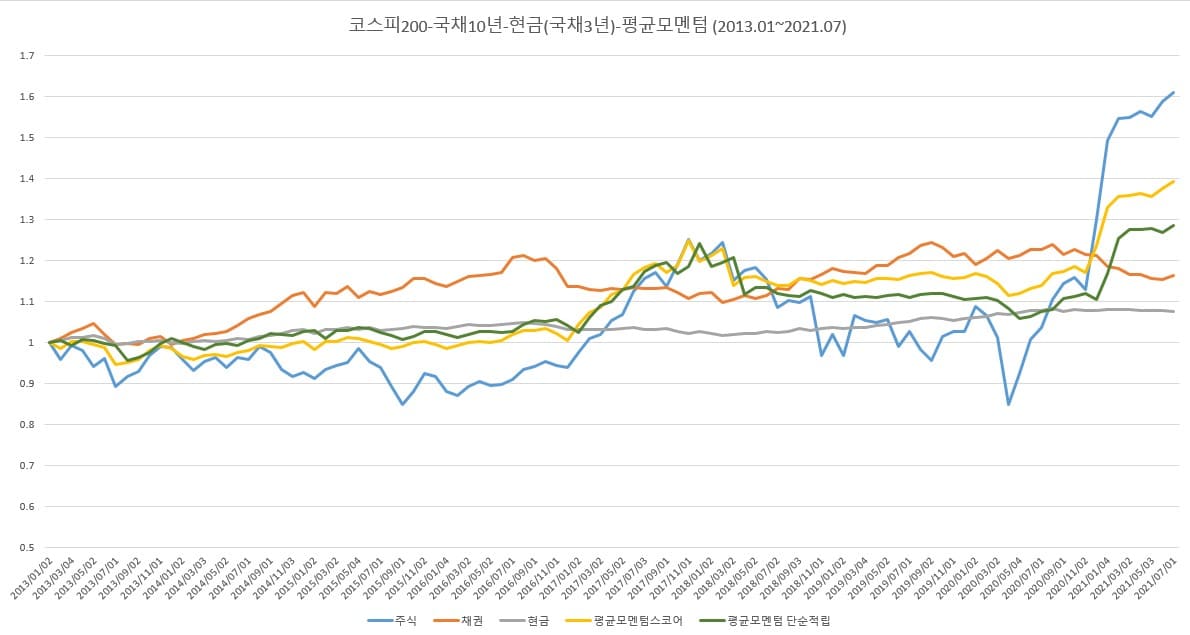Click the 2015/09/01 date label
Viewport: 1190px width, 635px height.
tap(385, 578)
